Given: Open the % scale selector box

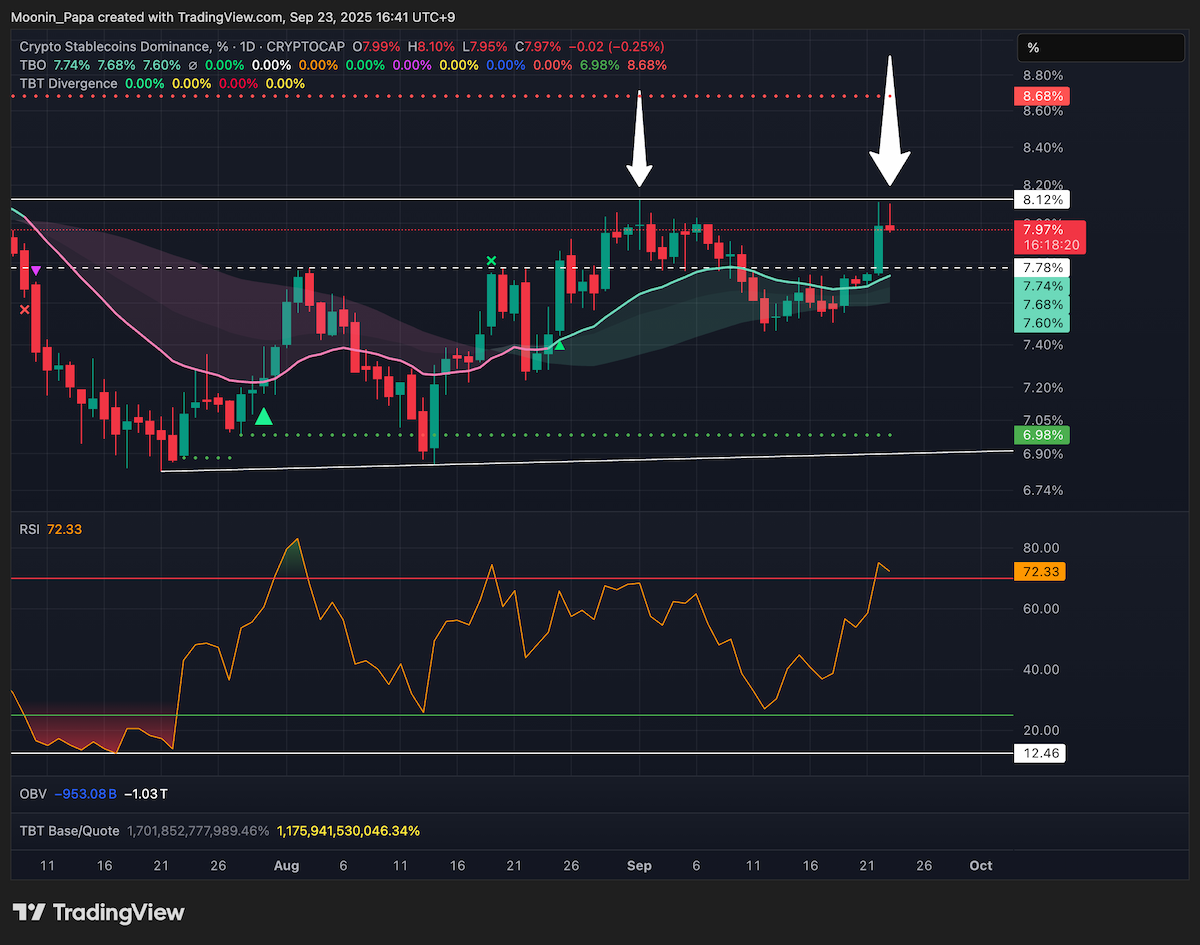Looking at the screenshot, I should pyautogui.click(x=1100, y=48).
